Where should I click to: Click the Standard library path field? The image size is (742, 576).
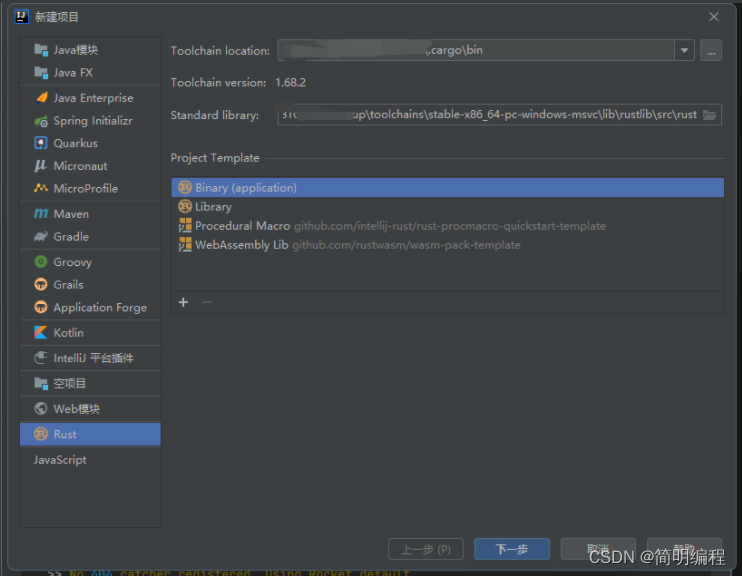tap(499, 115)
